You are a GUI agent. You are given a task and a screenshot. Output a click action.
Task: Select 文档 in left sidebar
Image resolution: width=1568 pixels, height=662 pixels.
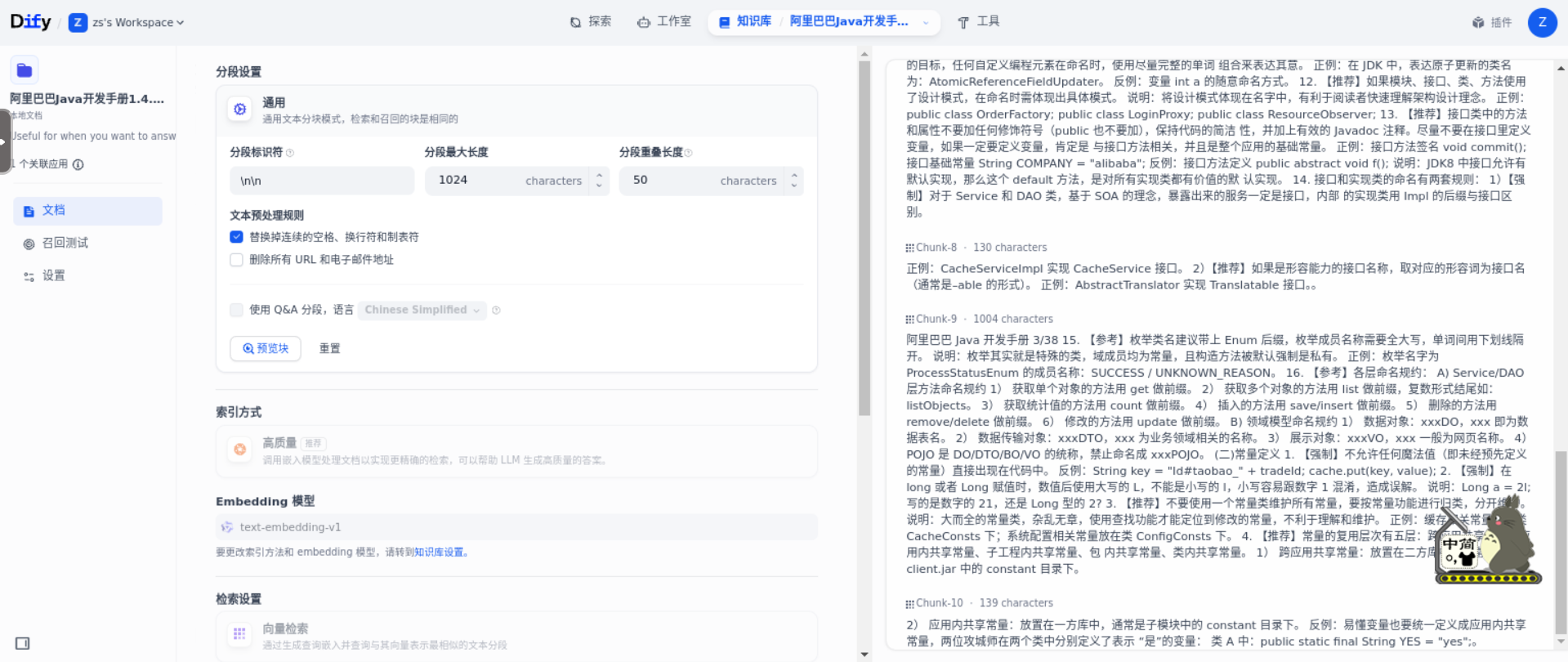point(87,211)
